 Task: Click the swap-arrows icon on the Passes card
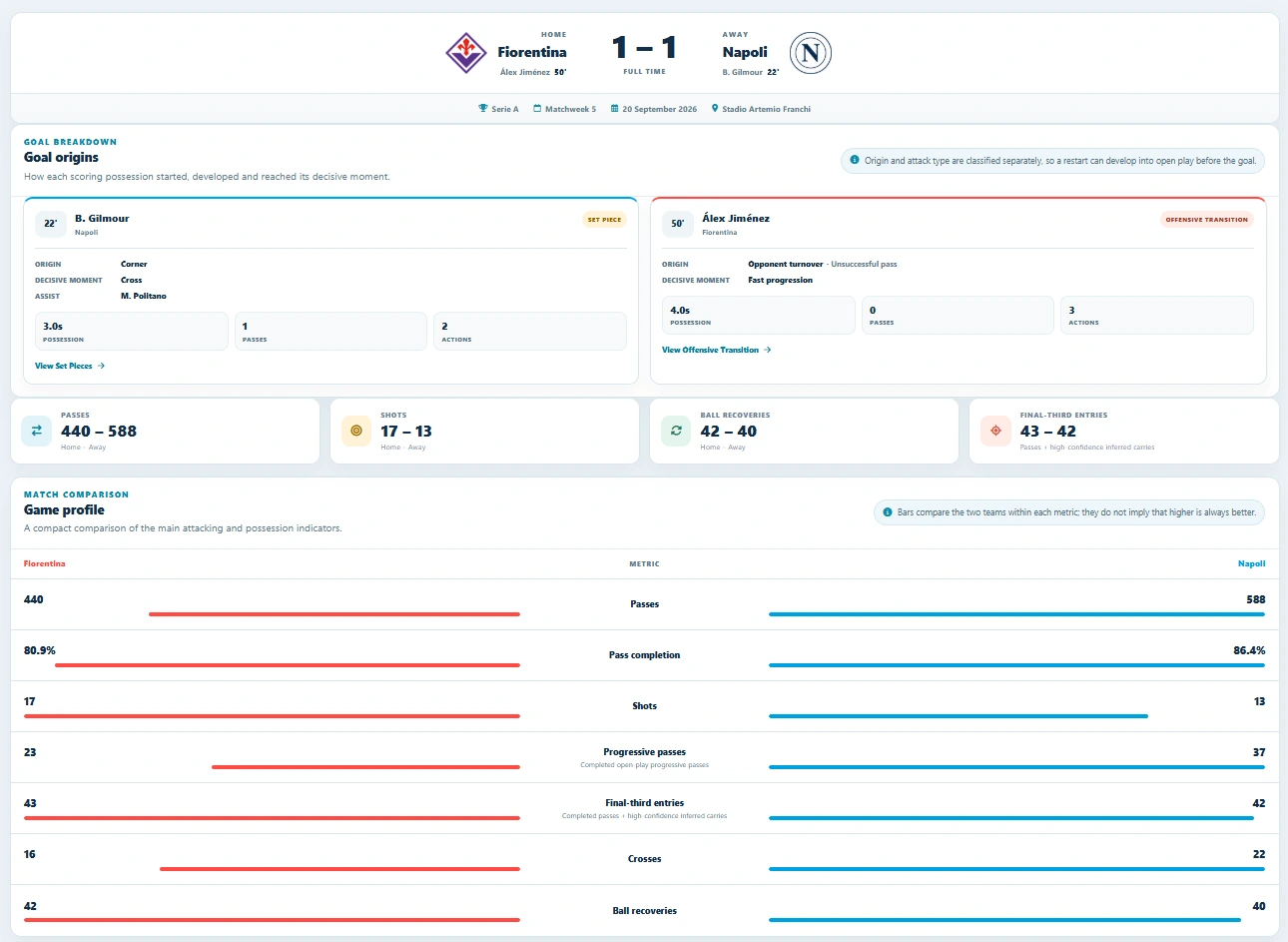(37, 431)
